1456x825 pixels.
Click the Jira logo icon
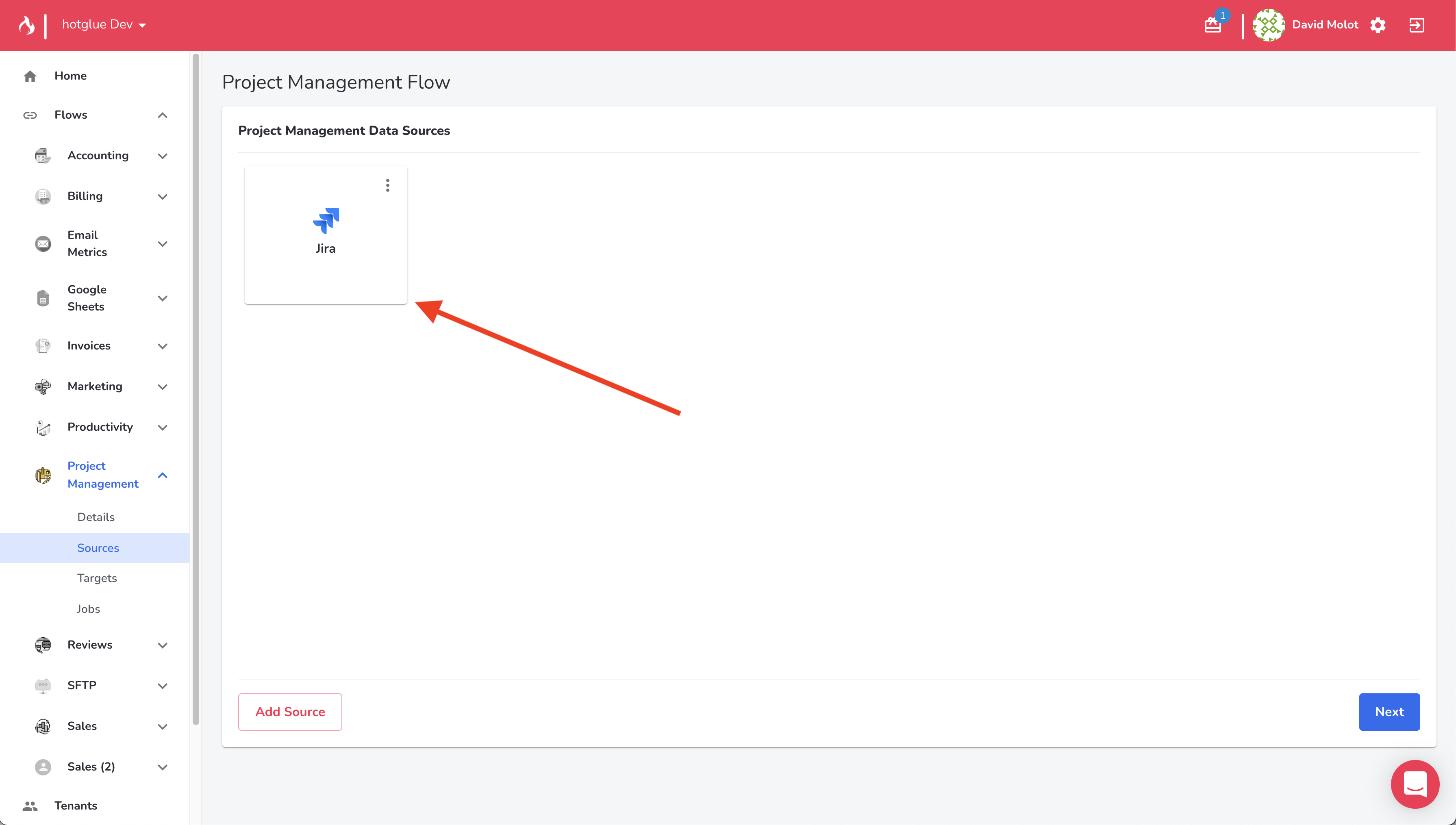coord(326,220)
